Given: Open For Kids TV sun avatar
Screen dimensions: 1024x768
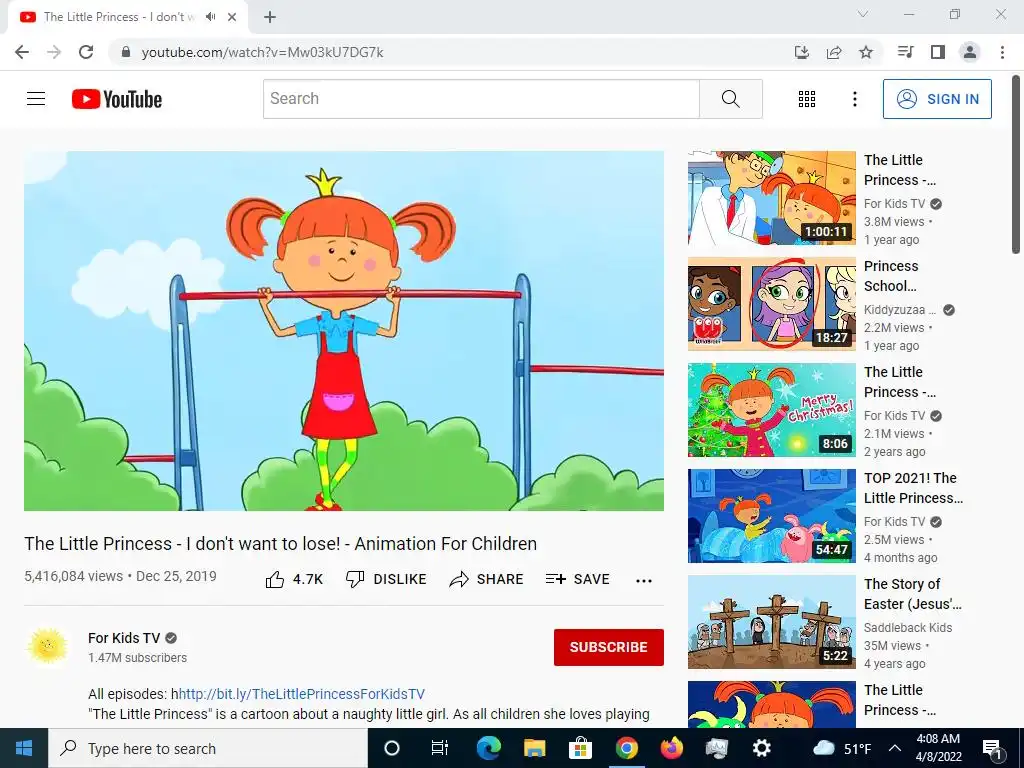Looking at the screenshot, I should click(x=48, y=647).
